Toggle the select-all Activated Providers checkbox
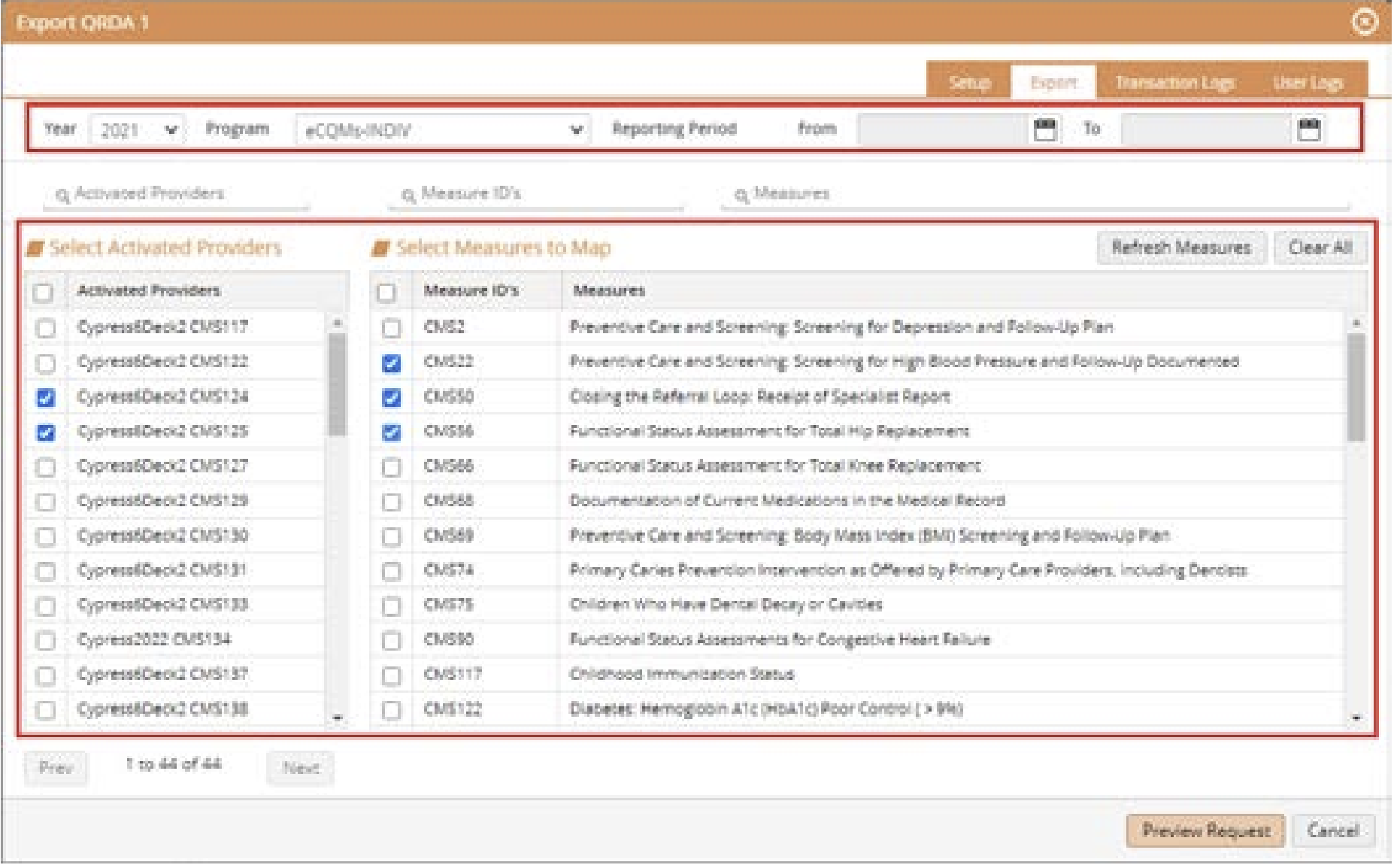The height and width of the screenshot is (868, 1400). tap(44, 292)
